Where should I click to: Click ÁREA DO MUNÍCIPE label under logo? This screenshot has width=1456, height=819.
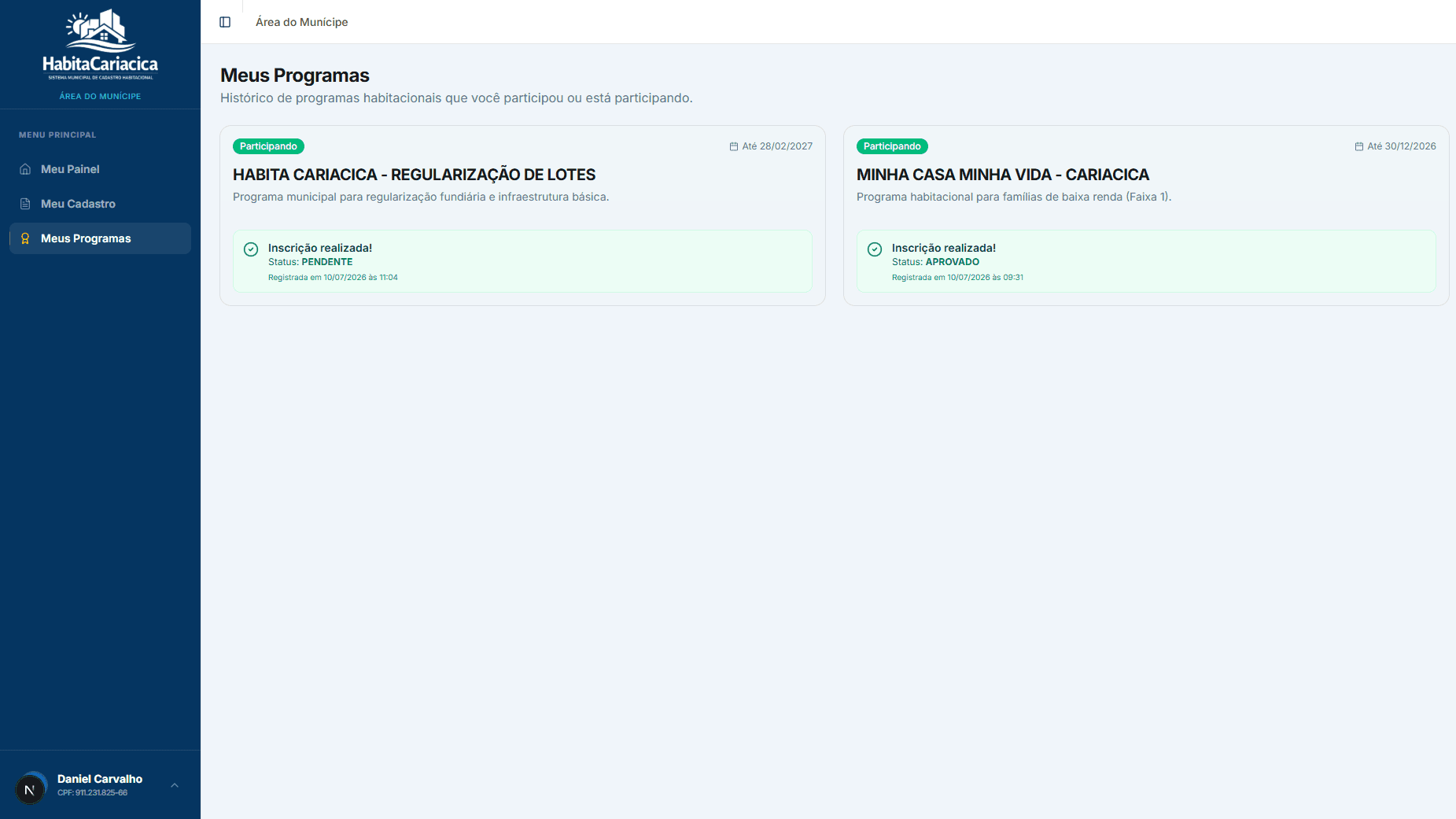click(x=100, y=96)
